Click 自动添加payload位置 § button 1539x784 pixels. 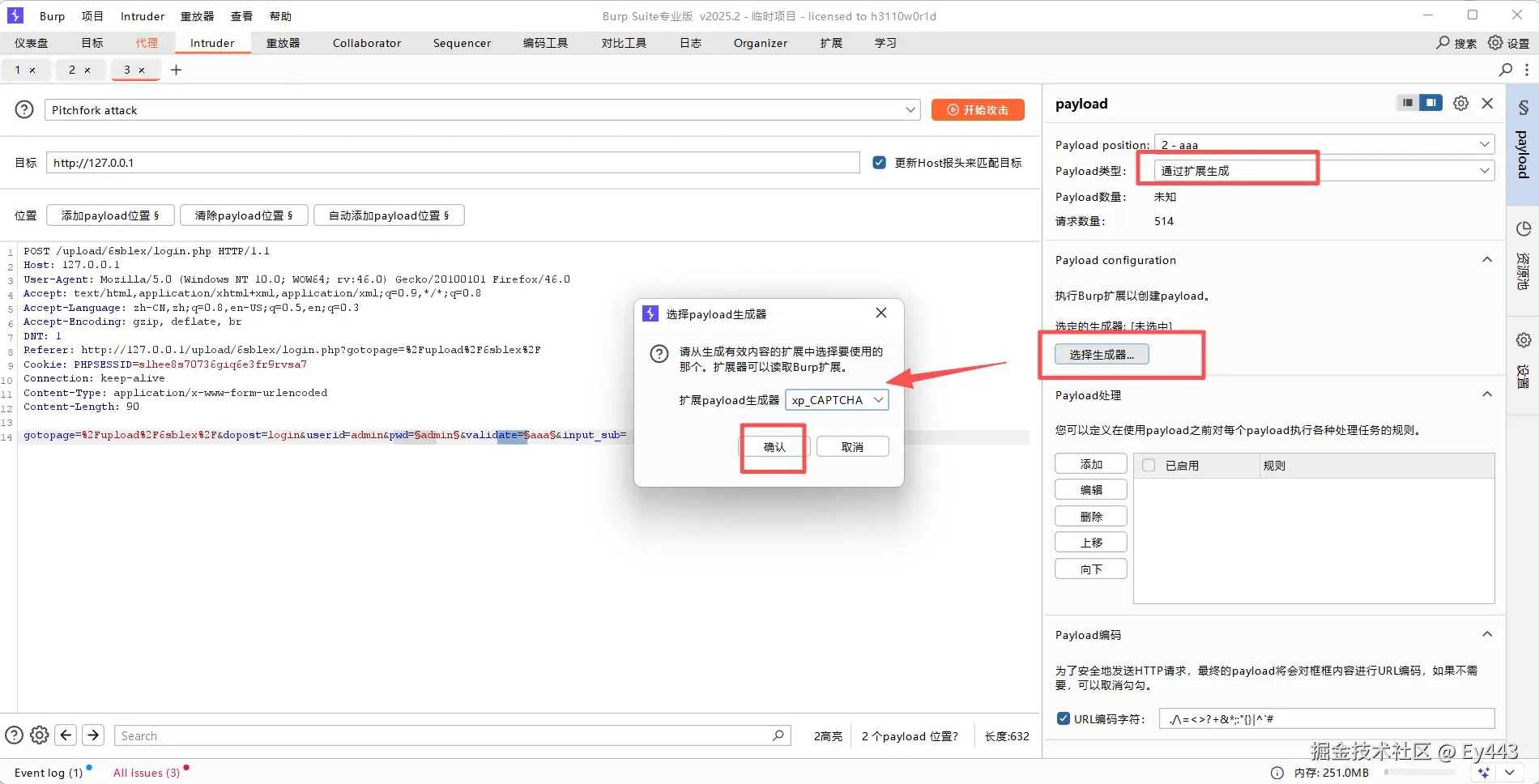pyautogui.click(x=389, y=215)
